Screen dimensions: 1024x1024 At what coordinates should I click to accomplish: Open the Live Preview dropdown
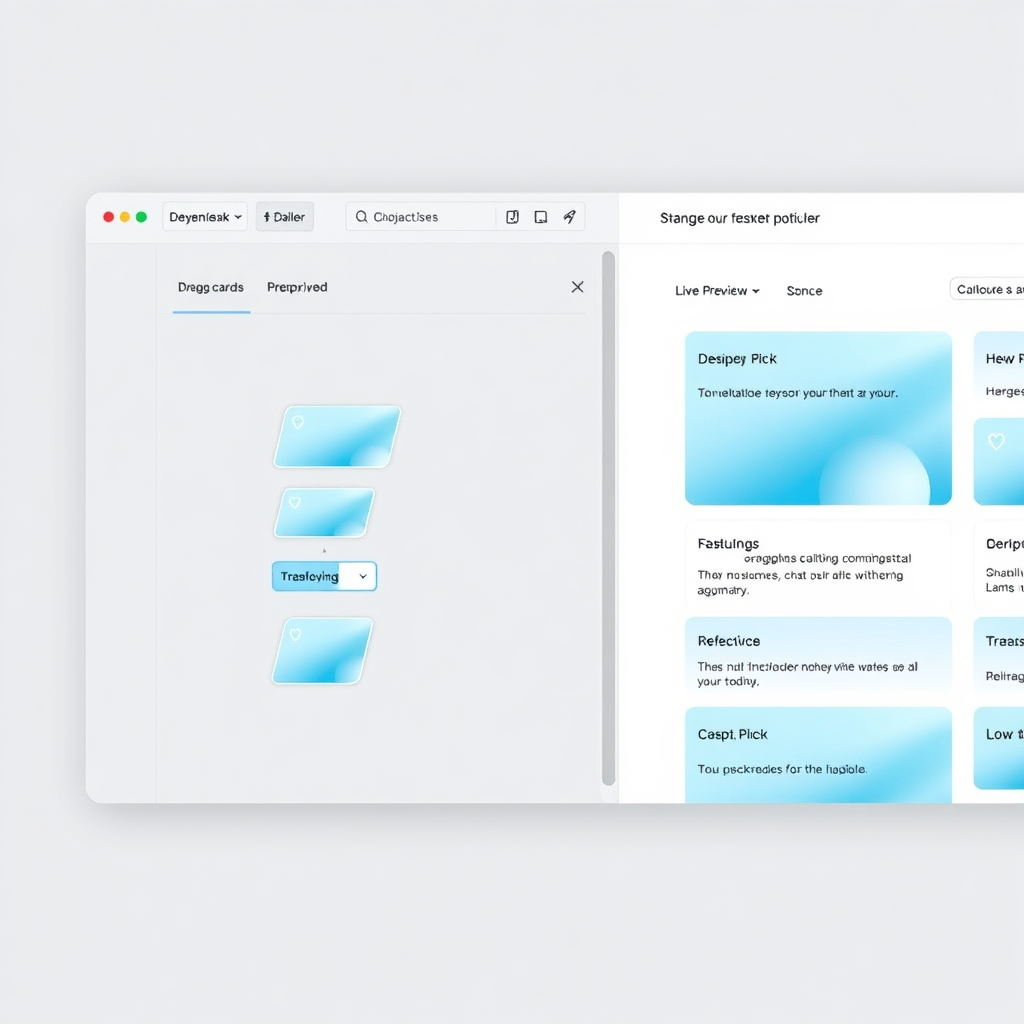click(x=717, y=290)
